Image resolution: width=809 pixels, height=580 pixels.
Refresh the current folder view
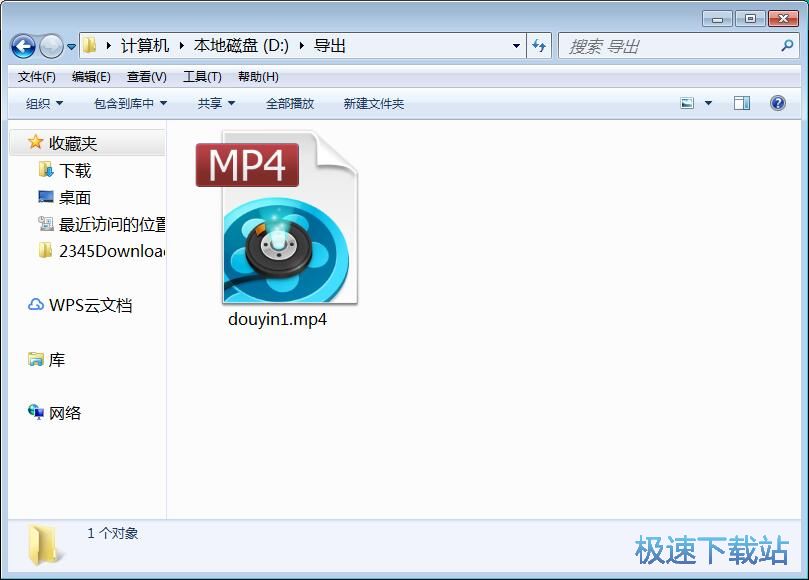pyautogui.click(x=539, y=46)
